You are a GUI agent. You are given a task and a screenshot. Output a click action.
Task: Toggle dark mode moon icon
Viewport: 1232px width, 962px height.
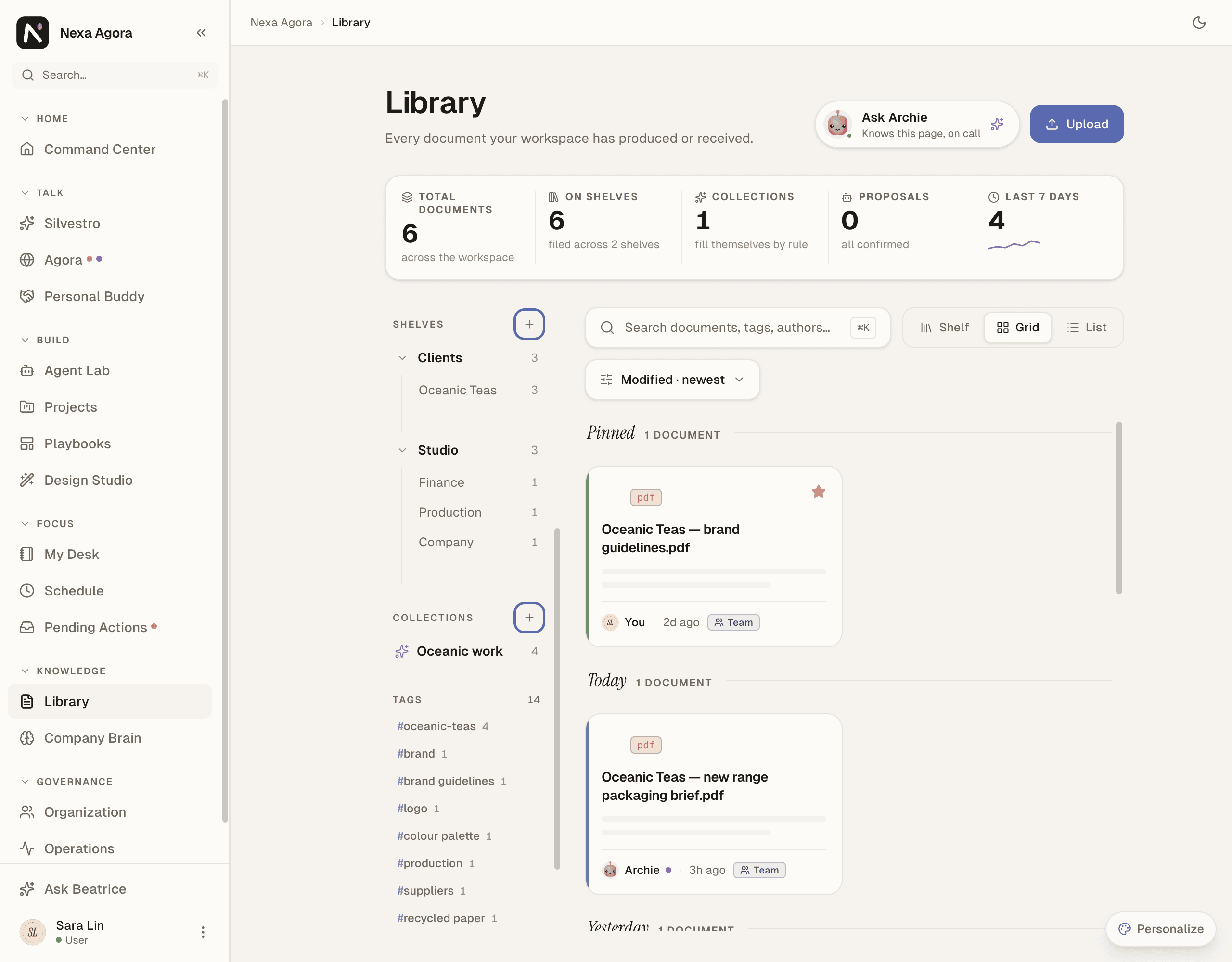[1199, 23]
